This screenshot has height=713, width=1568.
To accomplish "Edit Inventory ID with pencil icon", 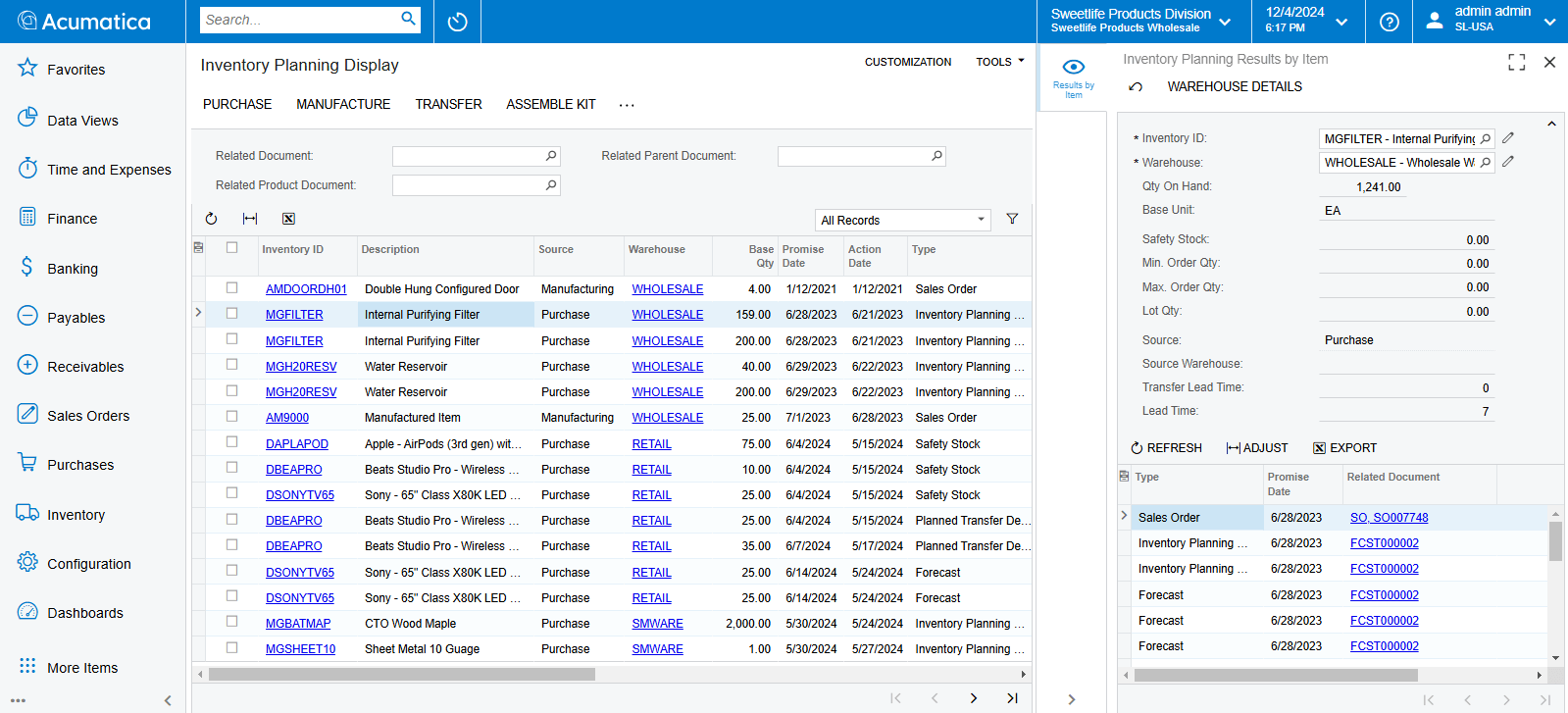I will [1508, 138].
